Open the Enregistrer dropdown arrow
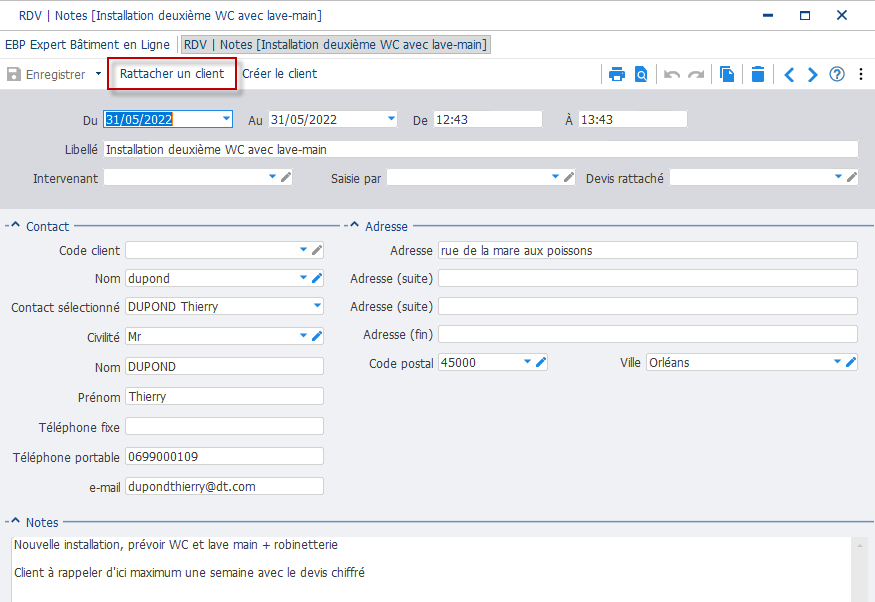875x602 pixels. (x=98, y=74)
